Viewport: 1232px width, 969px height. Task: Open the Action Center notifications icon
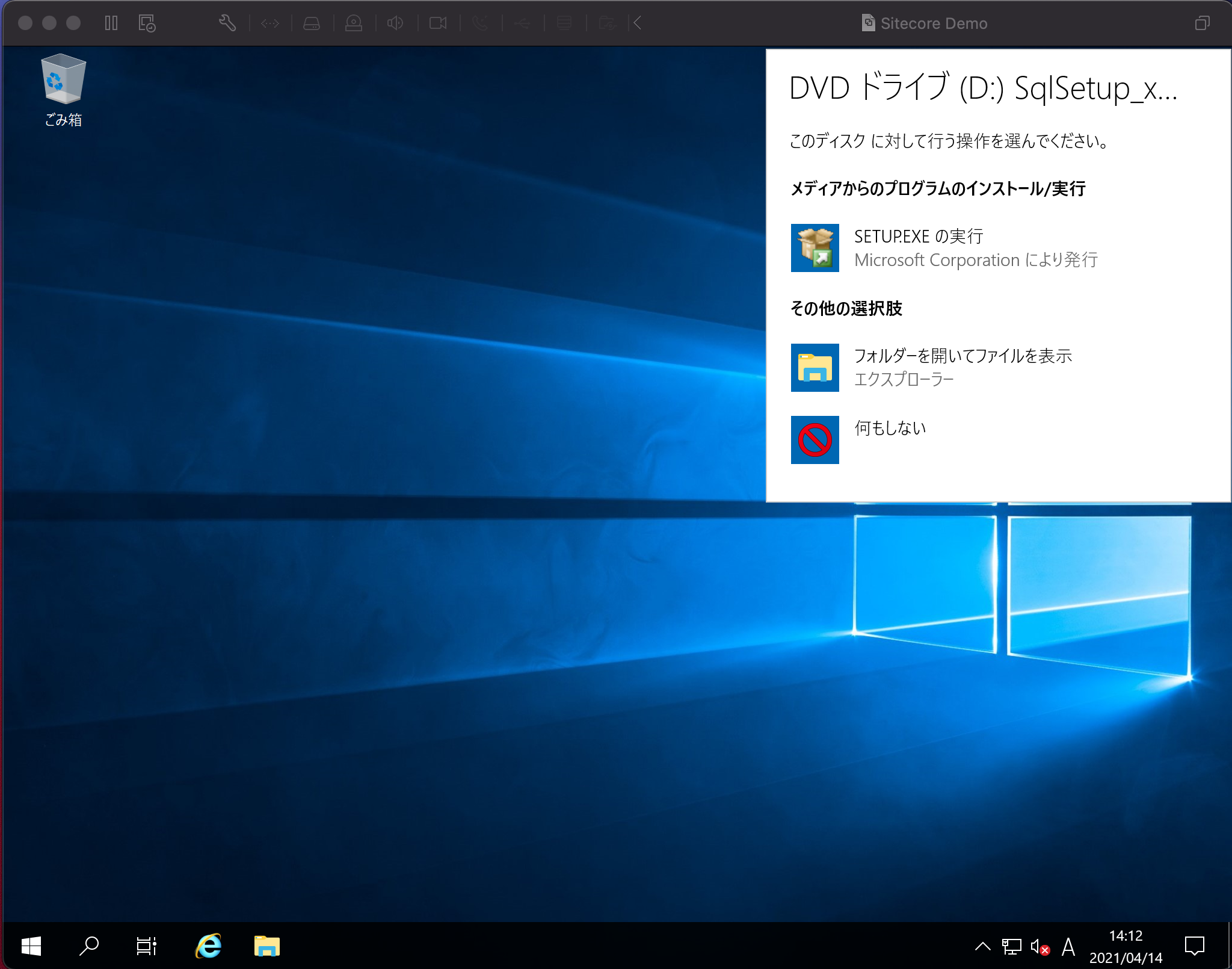(x=1194, y=947)
